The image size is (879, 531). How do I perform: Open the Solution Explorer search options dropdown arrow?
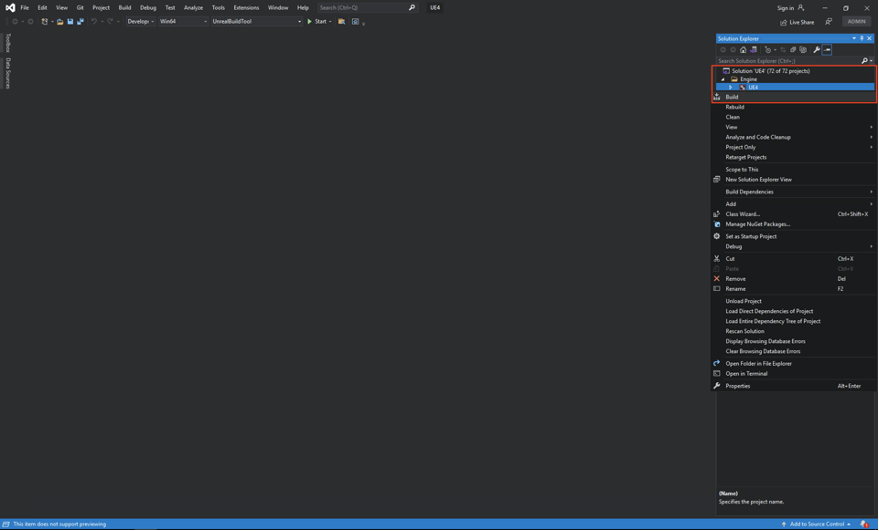(871, 61)
